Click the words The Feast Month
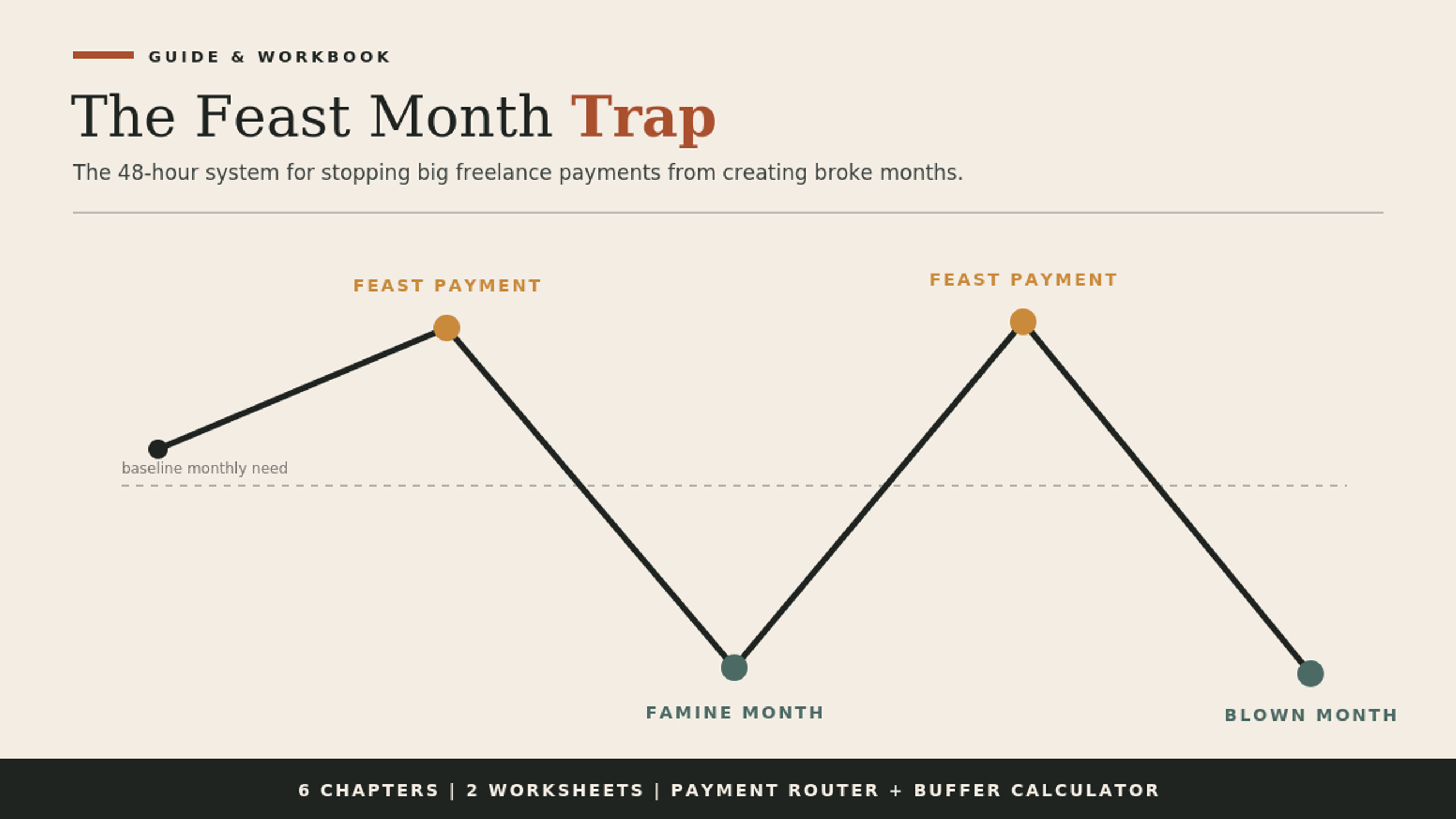 [311, 117]
